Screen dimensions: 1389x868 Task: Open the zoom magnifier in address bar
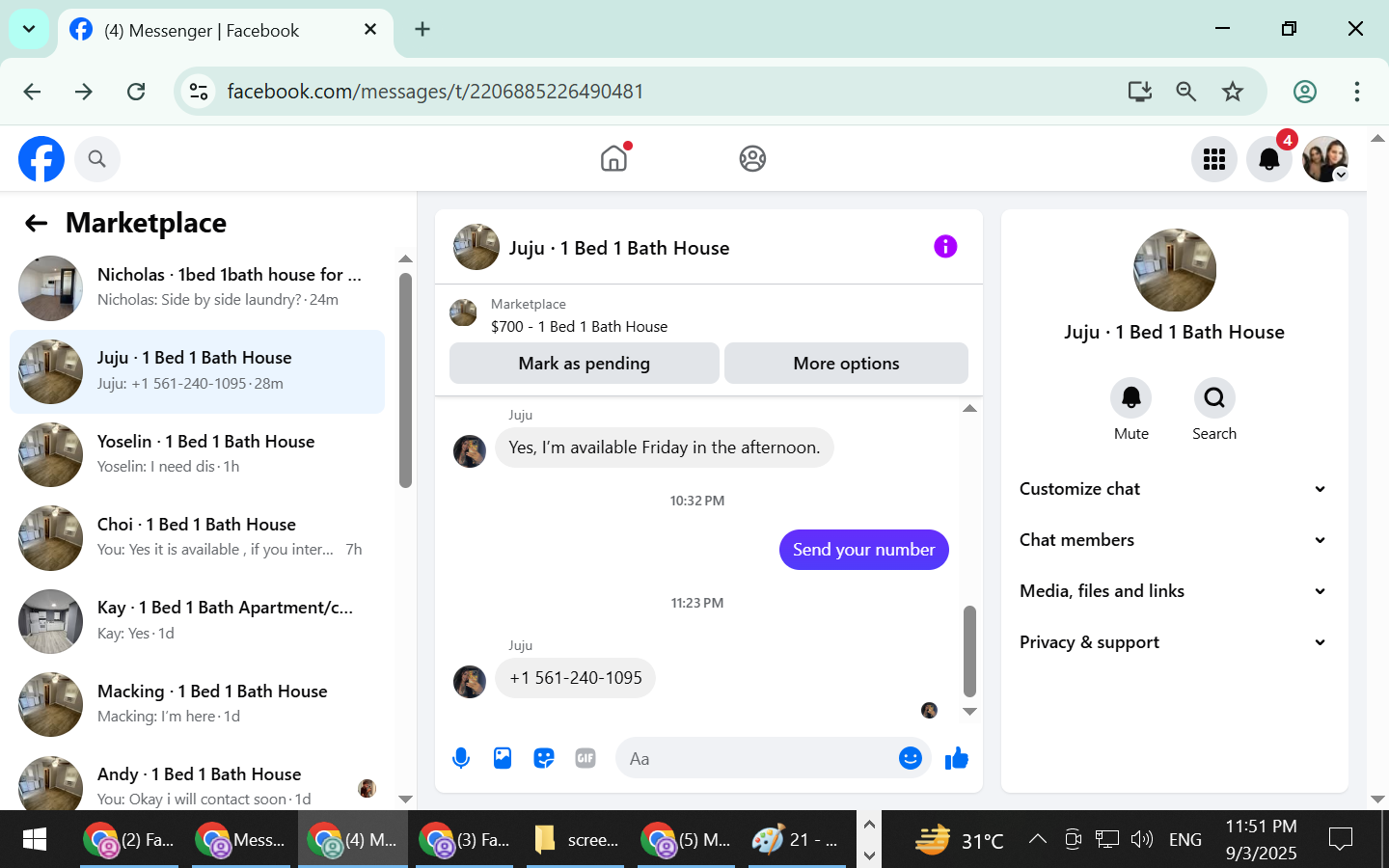tap(1186, 92)
